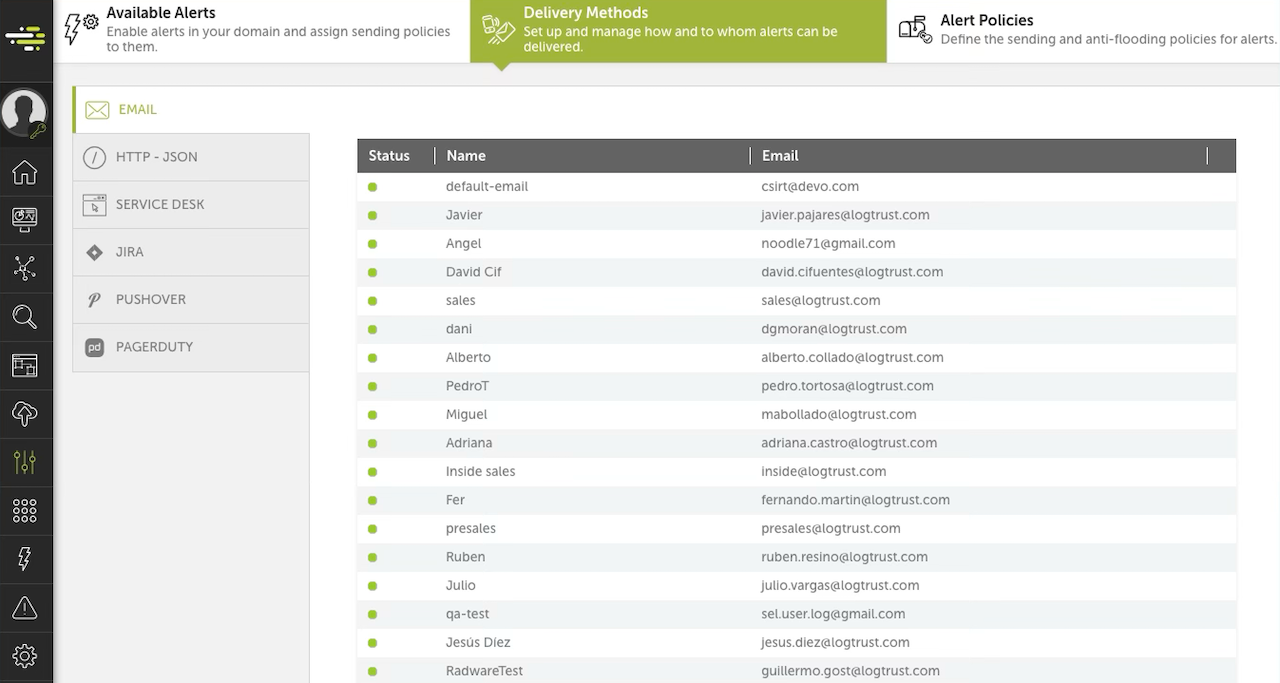
Task: Toggle the status dot for default-email
Action: point(373,187)
